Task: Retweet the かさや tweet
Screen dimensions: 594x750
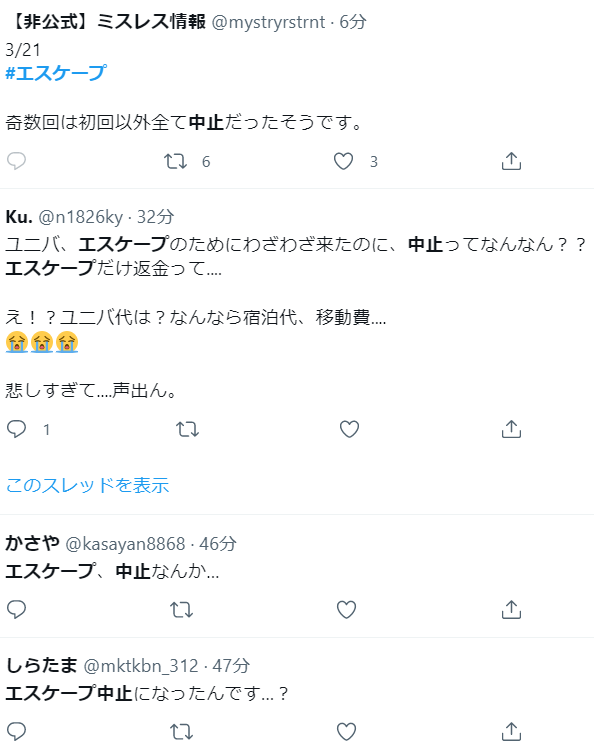Action: [181, 609]
